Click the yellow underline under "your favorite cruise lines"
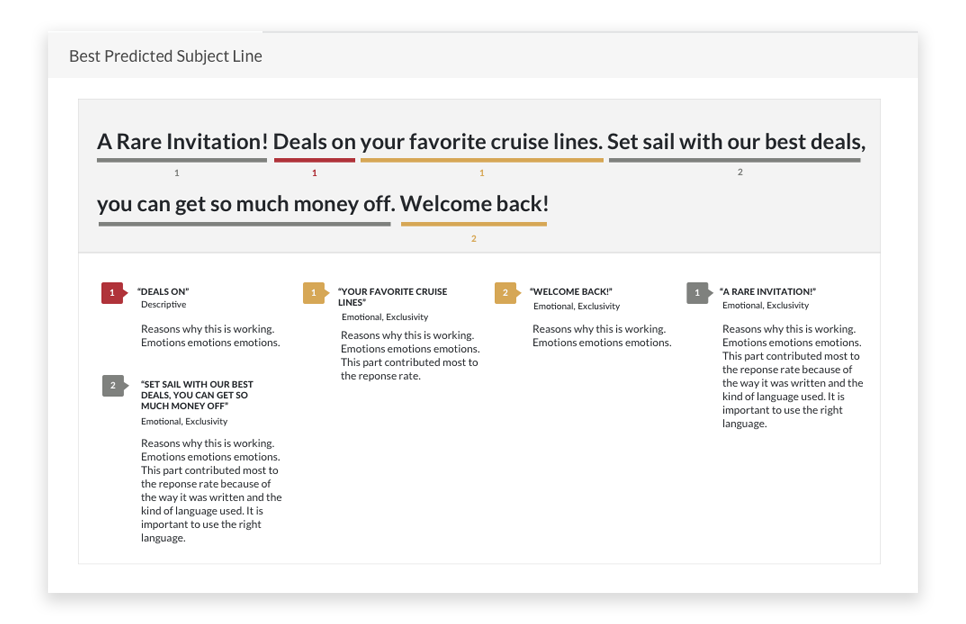Image resolution: width=966 pixels, height=624 pixels. pos(482,160)
